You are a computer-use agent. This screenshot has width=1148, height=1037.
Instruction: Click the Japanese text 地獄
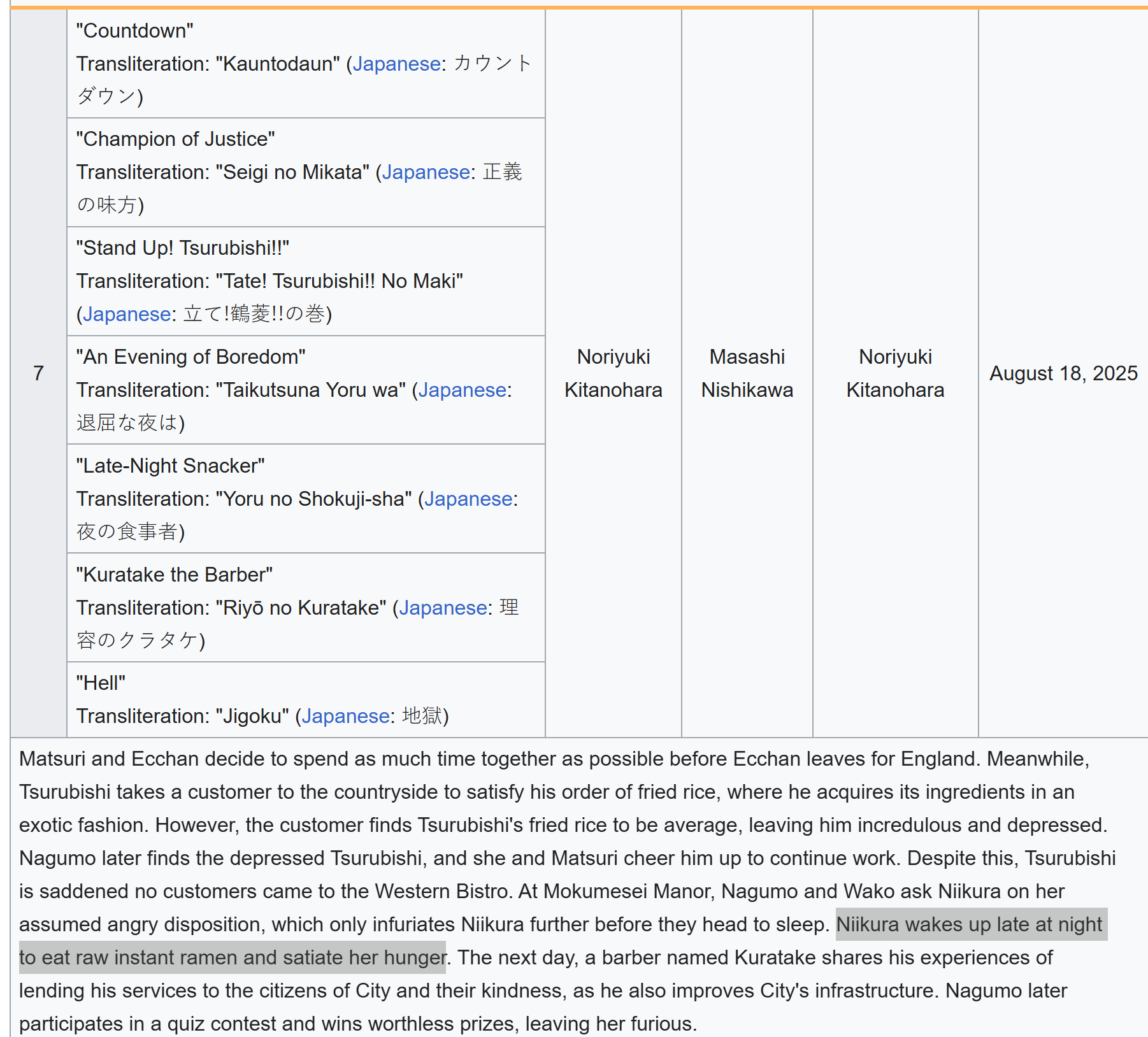tap(423, 716)
